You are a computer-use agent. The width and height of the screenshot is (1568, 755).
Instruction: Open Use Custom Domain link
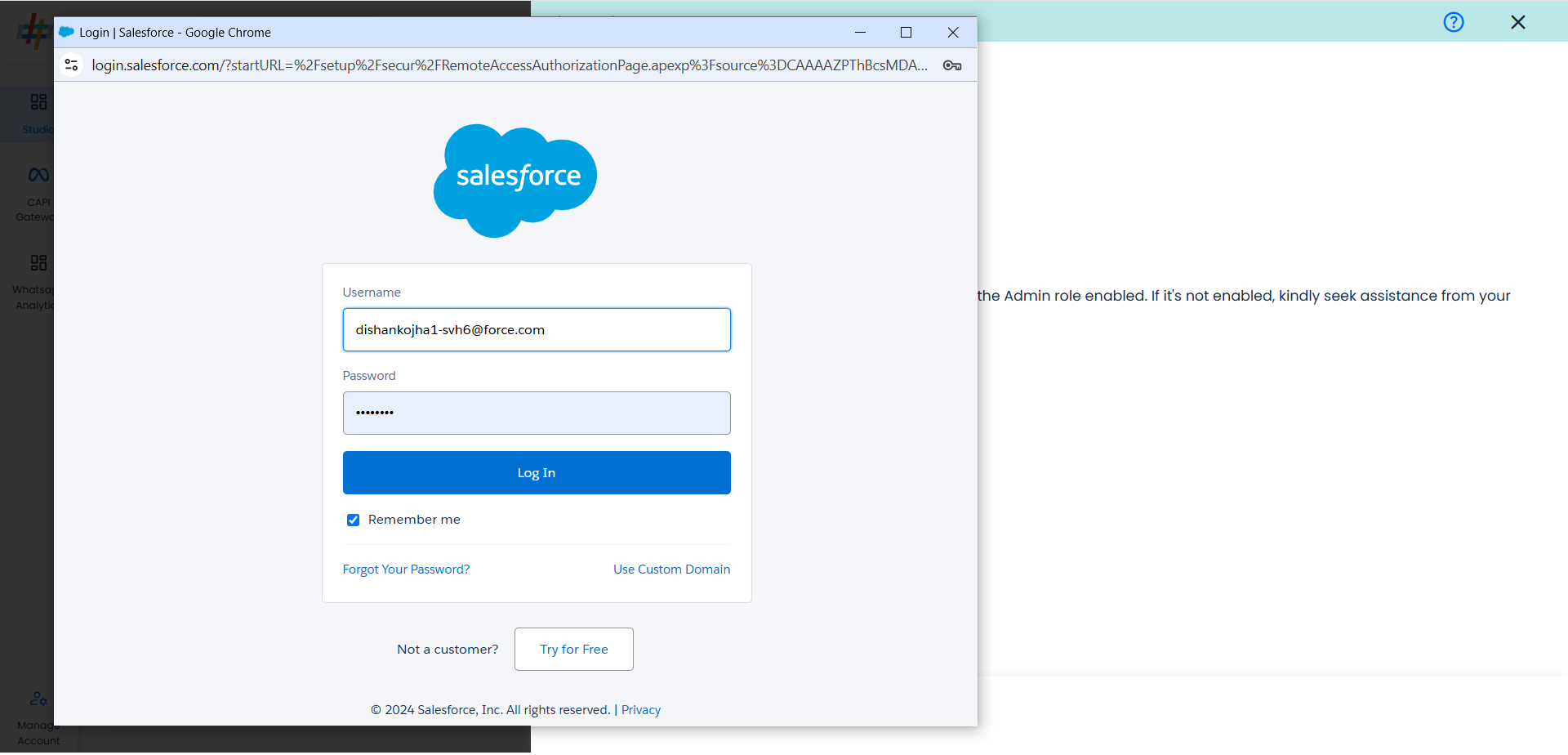click(672, 570)
